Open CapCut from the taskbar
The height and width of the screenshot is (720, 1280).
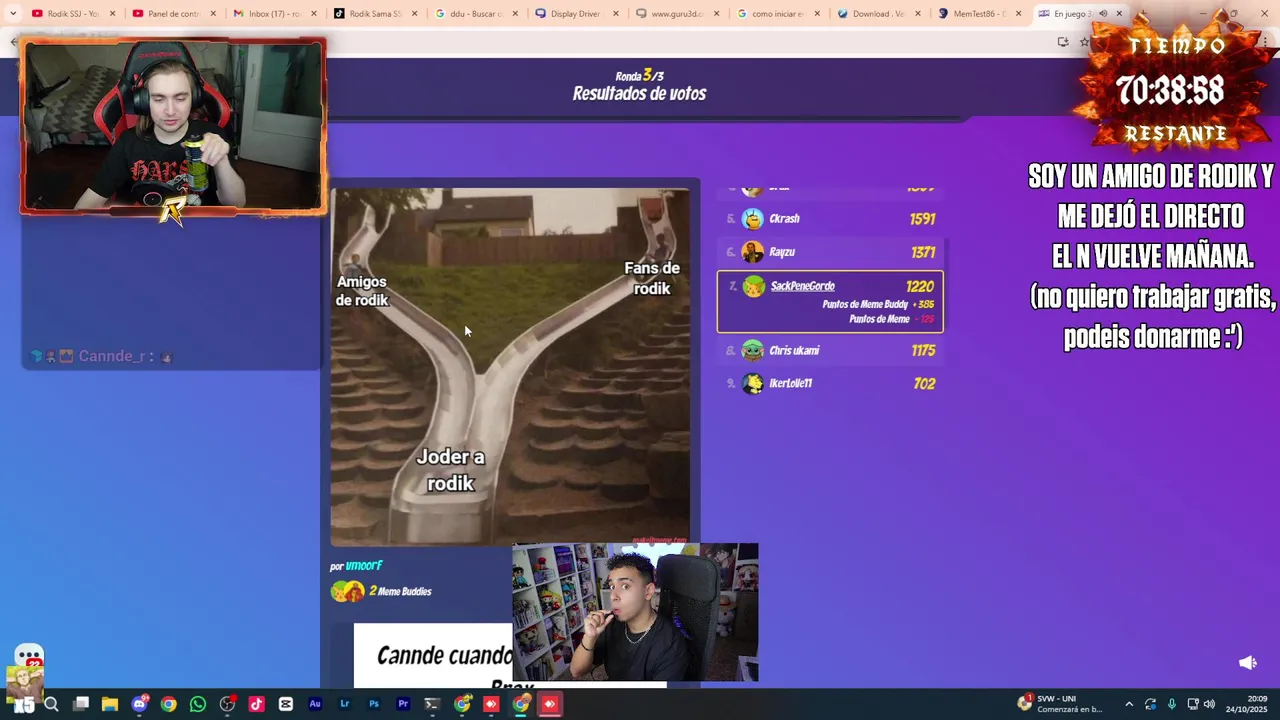pyautogui.click(x=286, y=704)
